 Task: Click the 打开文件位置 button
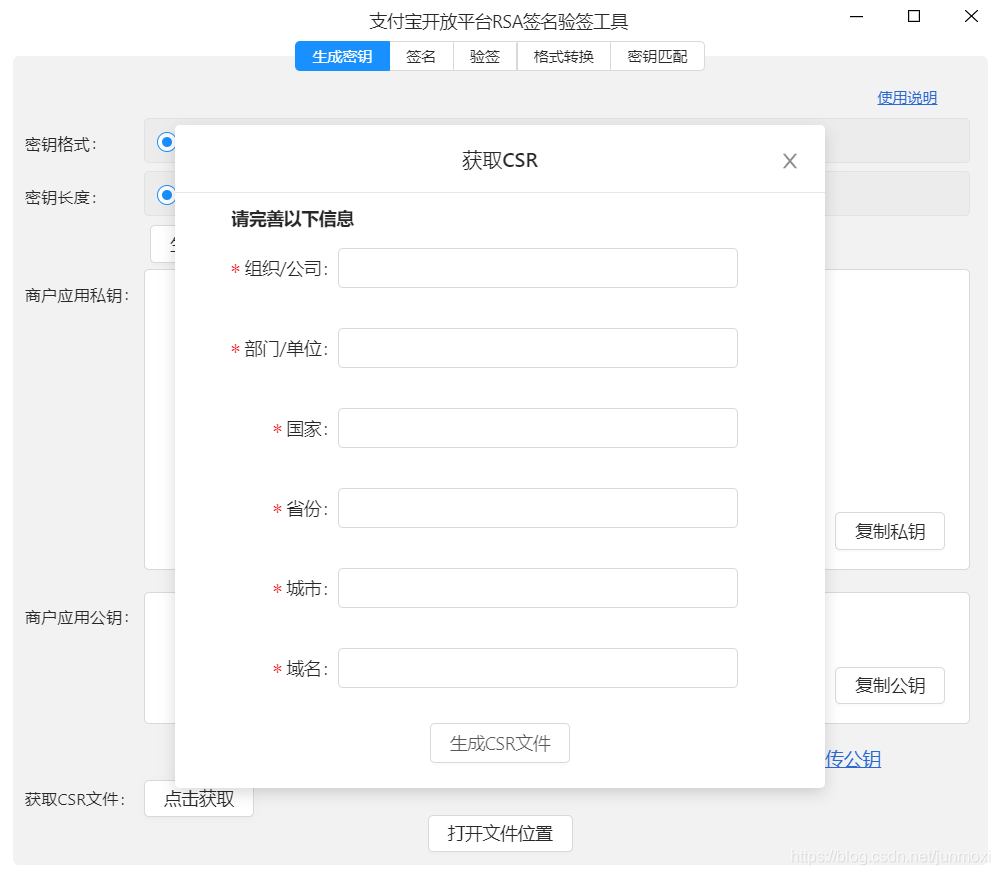tap(500, 834)
